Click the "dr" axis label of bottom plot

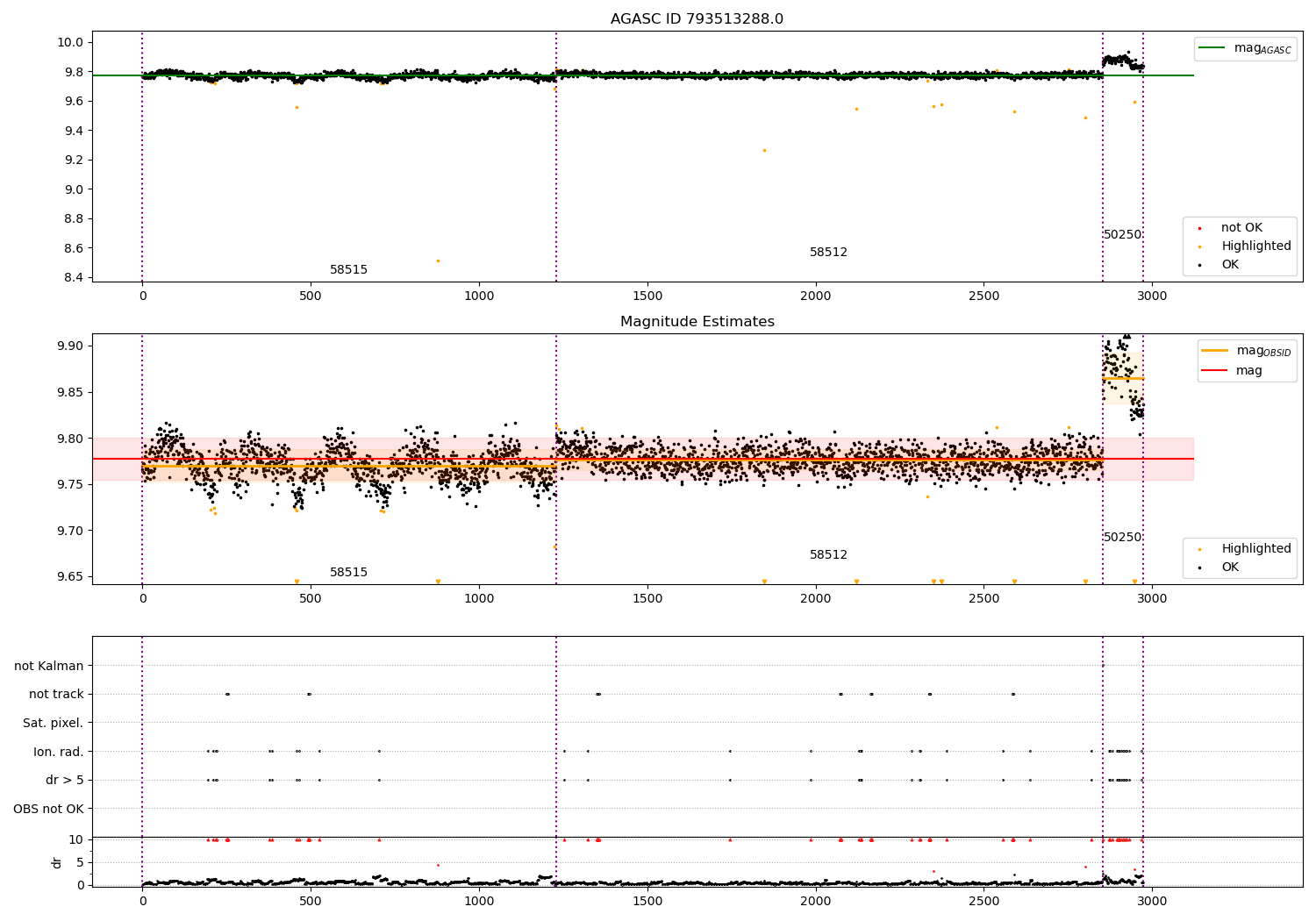pyautogui.click(x=57, y=862)
